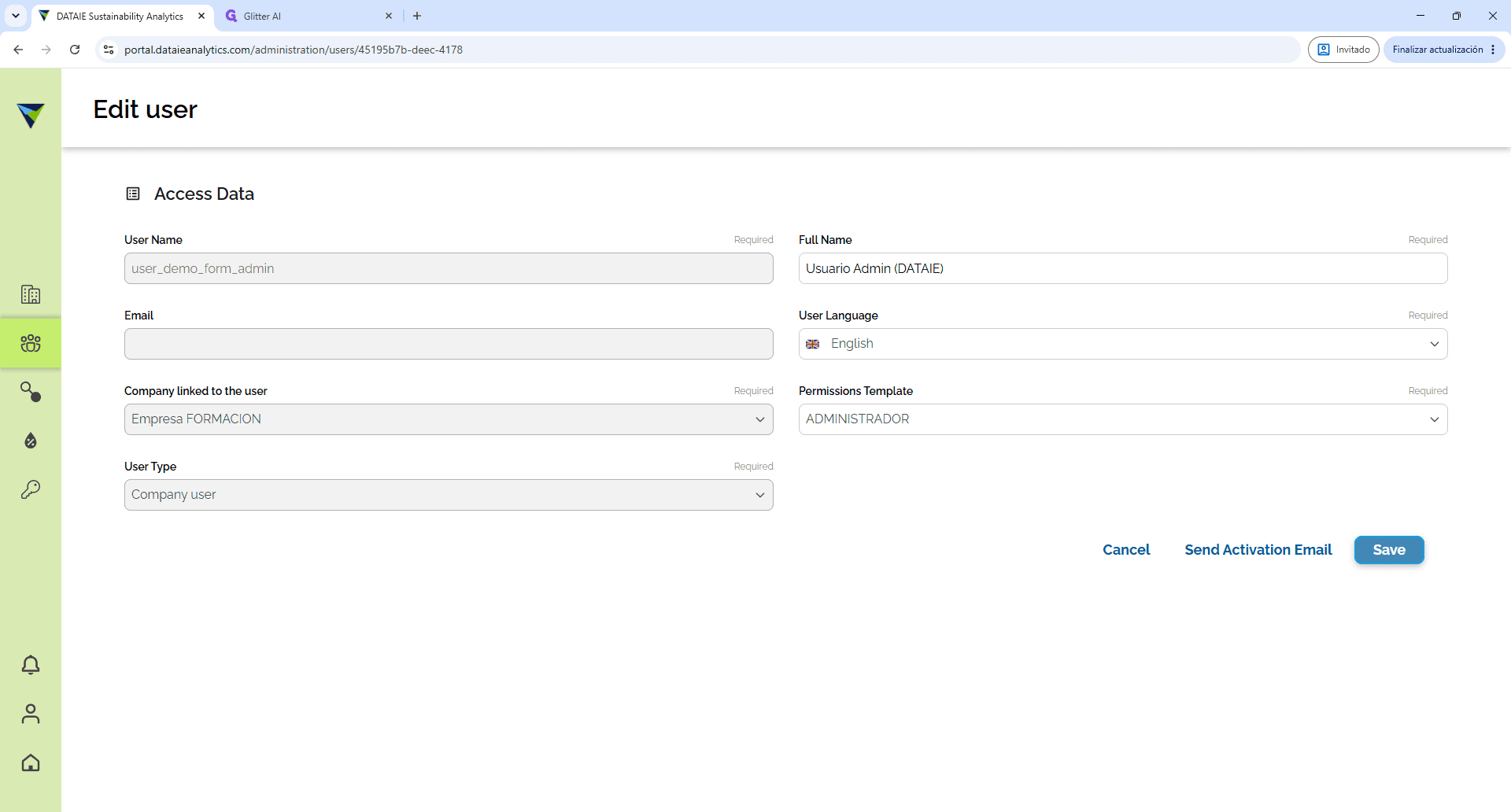Click the browser address bar URL
The height and width of the screenshot is (812, 1511).
point(294,50)
